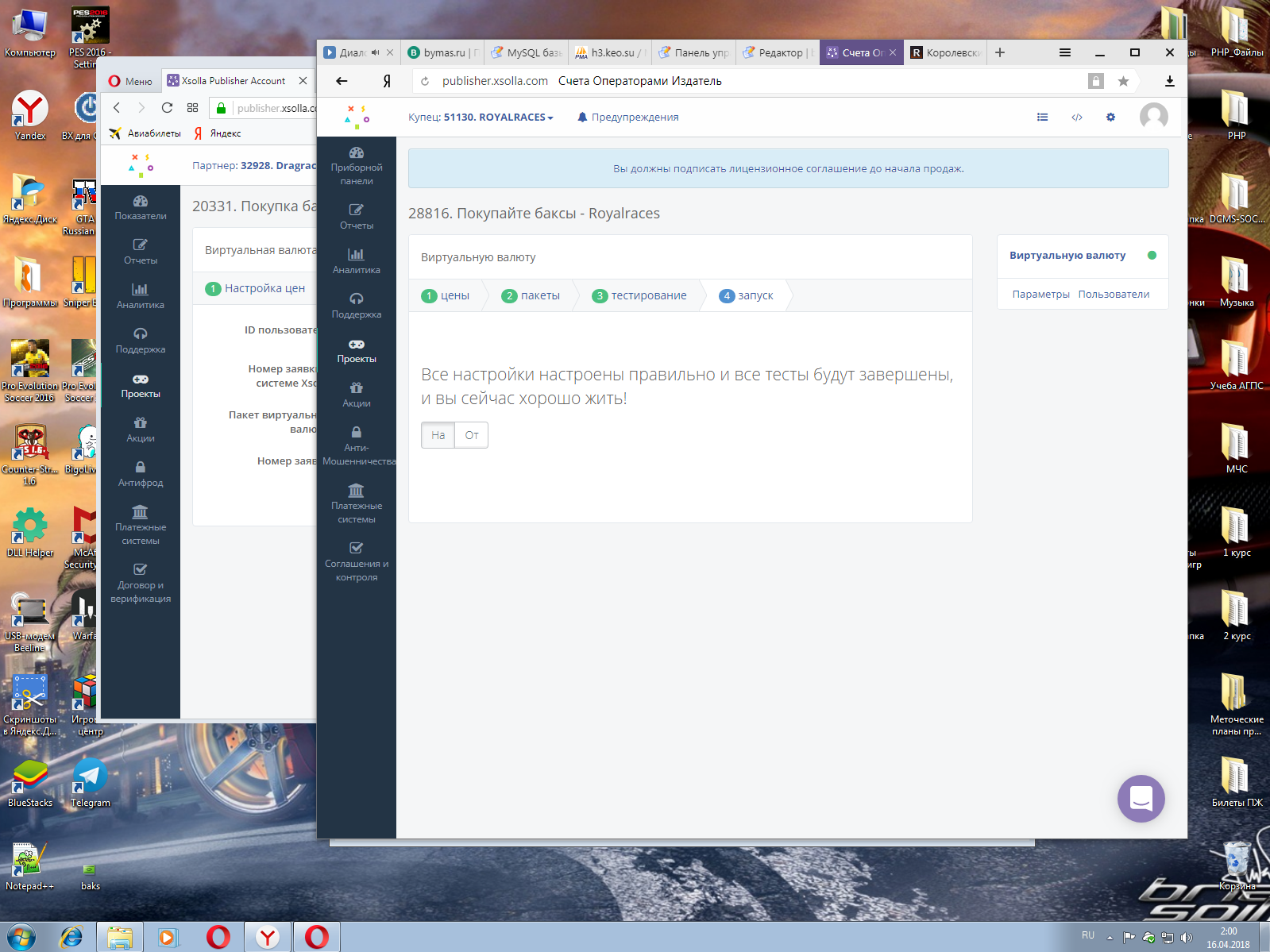Viewport: 1270px width, 952px height.
Task: Open Opera Меню dropdown
Action: [131, 81]
